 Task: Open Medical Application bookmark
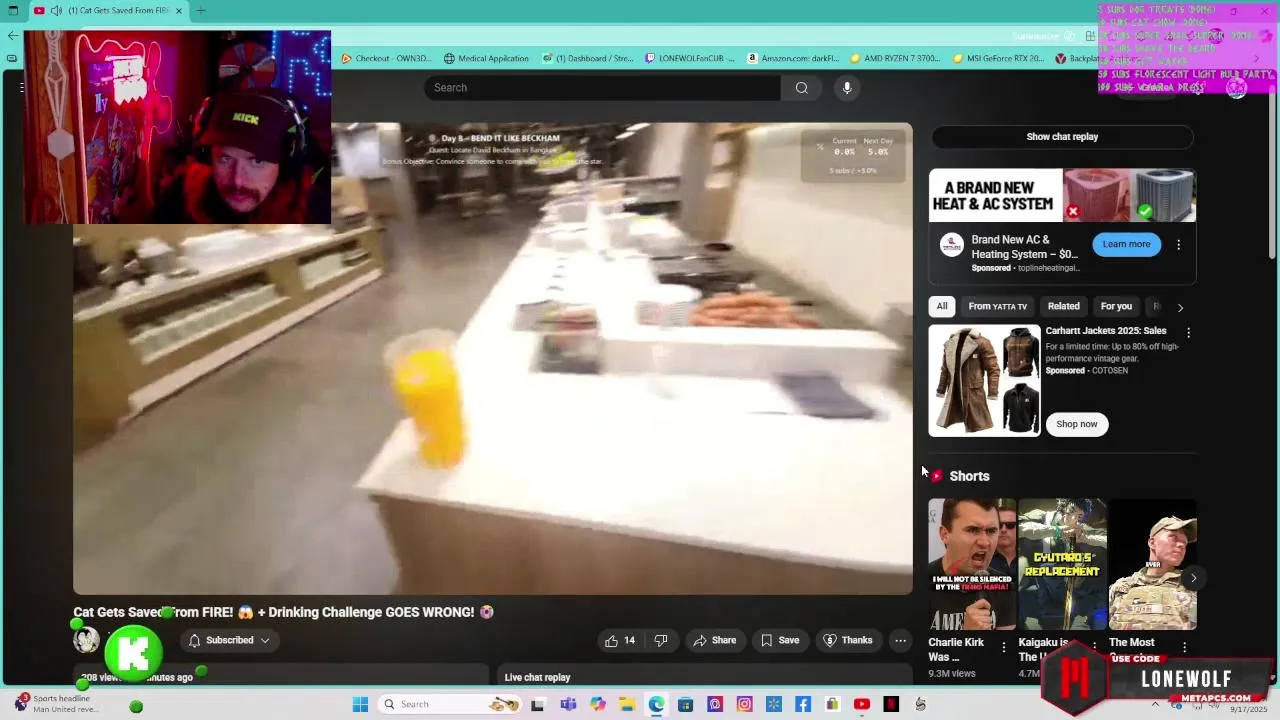[x=486, y=58]
